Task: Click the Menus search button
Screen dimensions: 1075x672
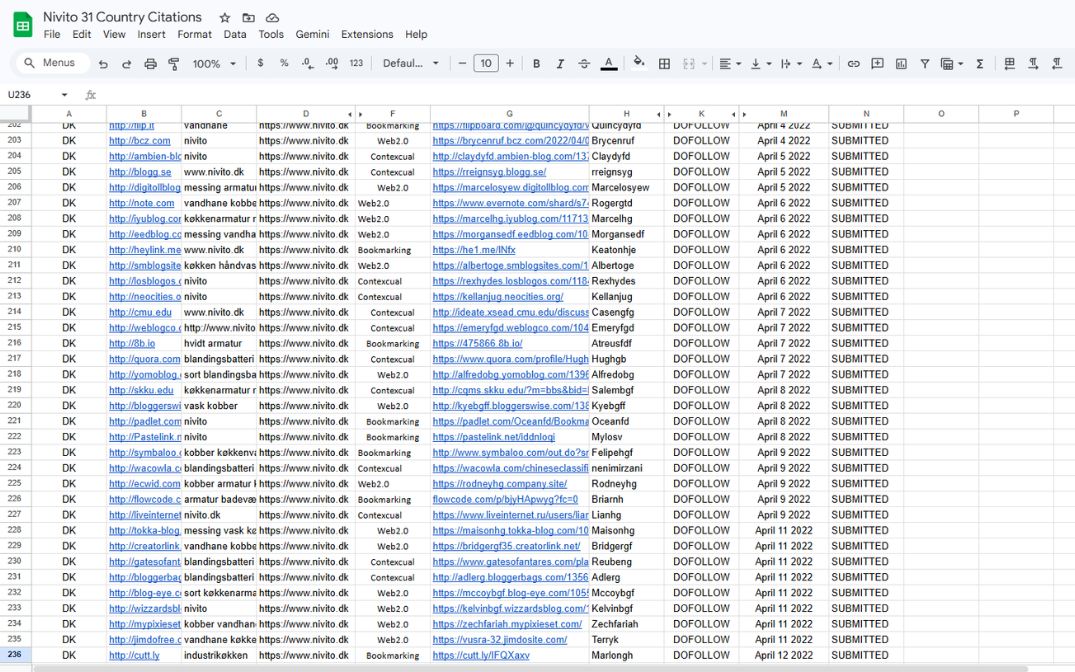Action: 49,63
